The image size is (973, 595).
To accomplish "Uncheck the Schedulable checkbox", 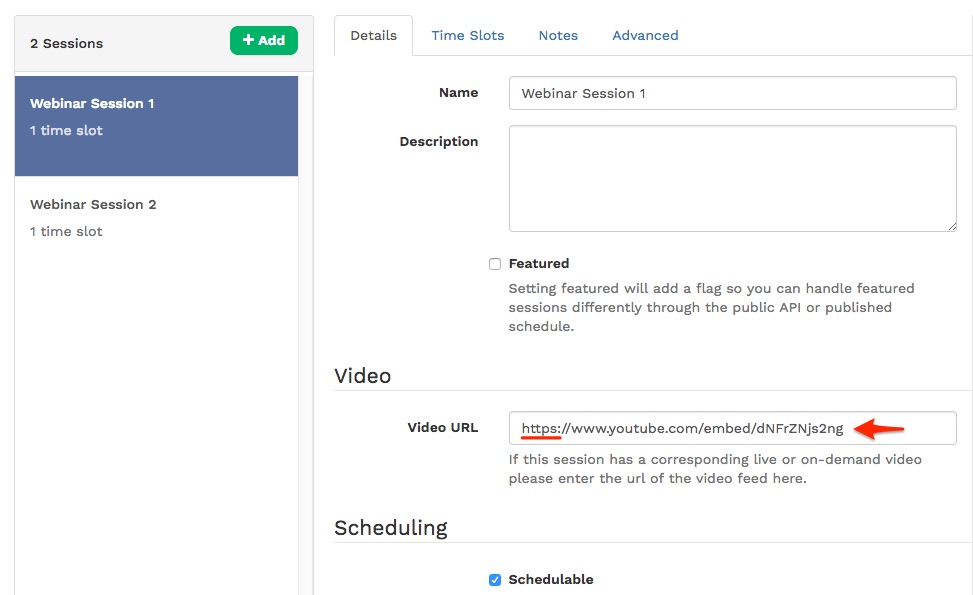I will [x=494, y=579].
